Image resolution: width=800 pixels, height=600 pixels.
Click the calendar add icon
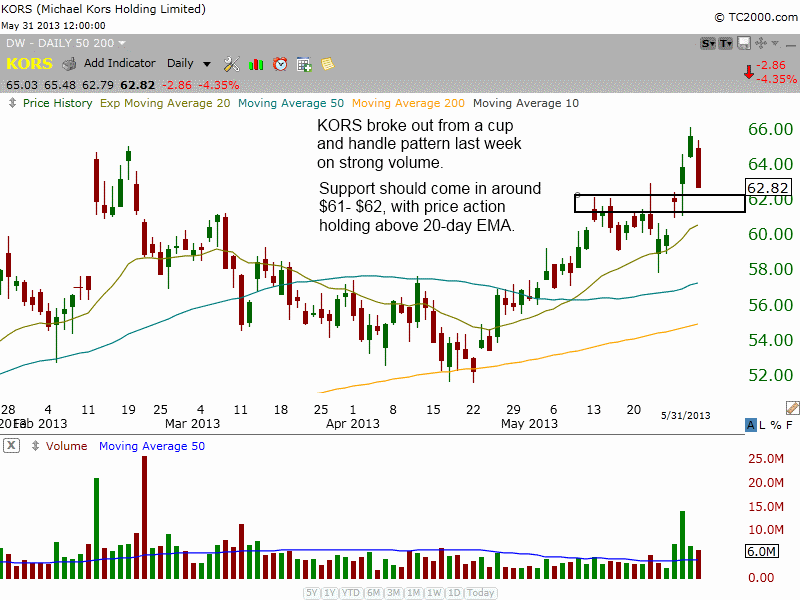(x=304, y=64)
